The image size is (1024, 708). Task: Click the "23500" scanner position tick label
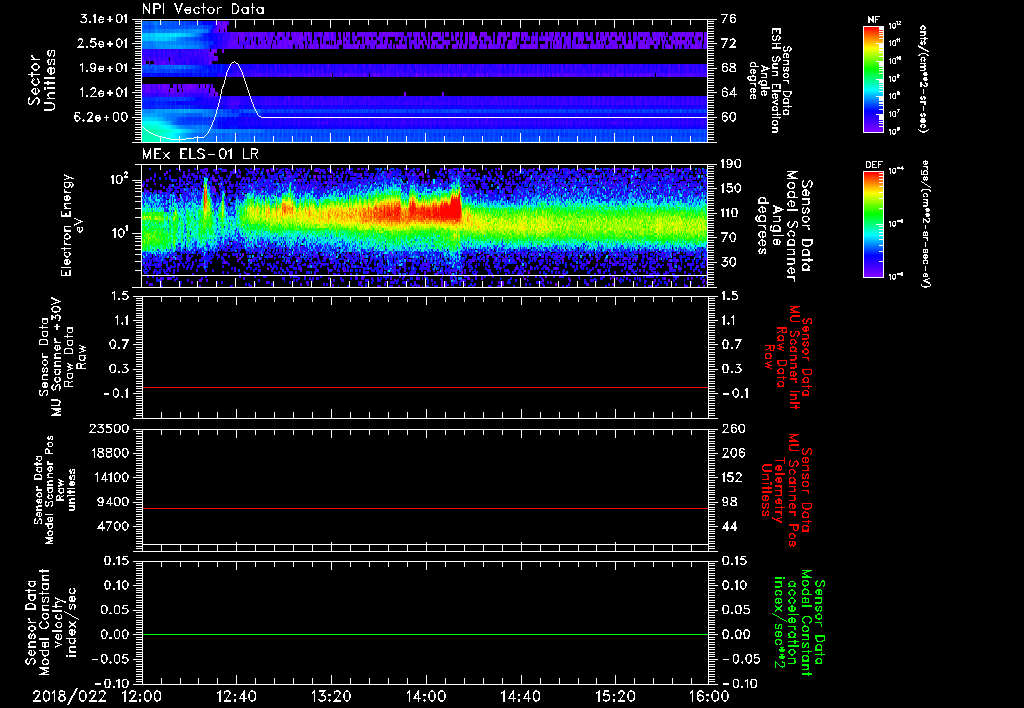click(x=109, y=429)
